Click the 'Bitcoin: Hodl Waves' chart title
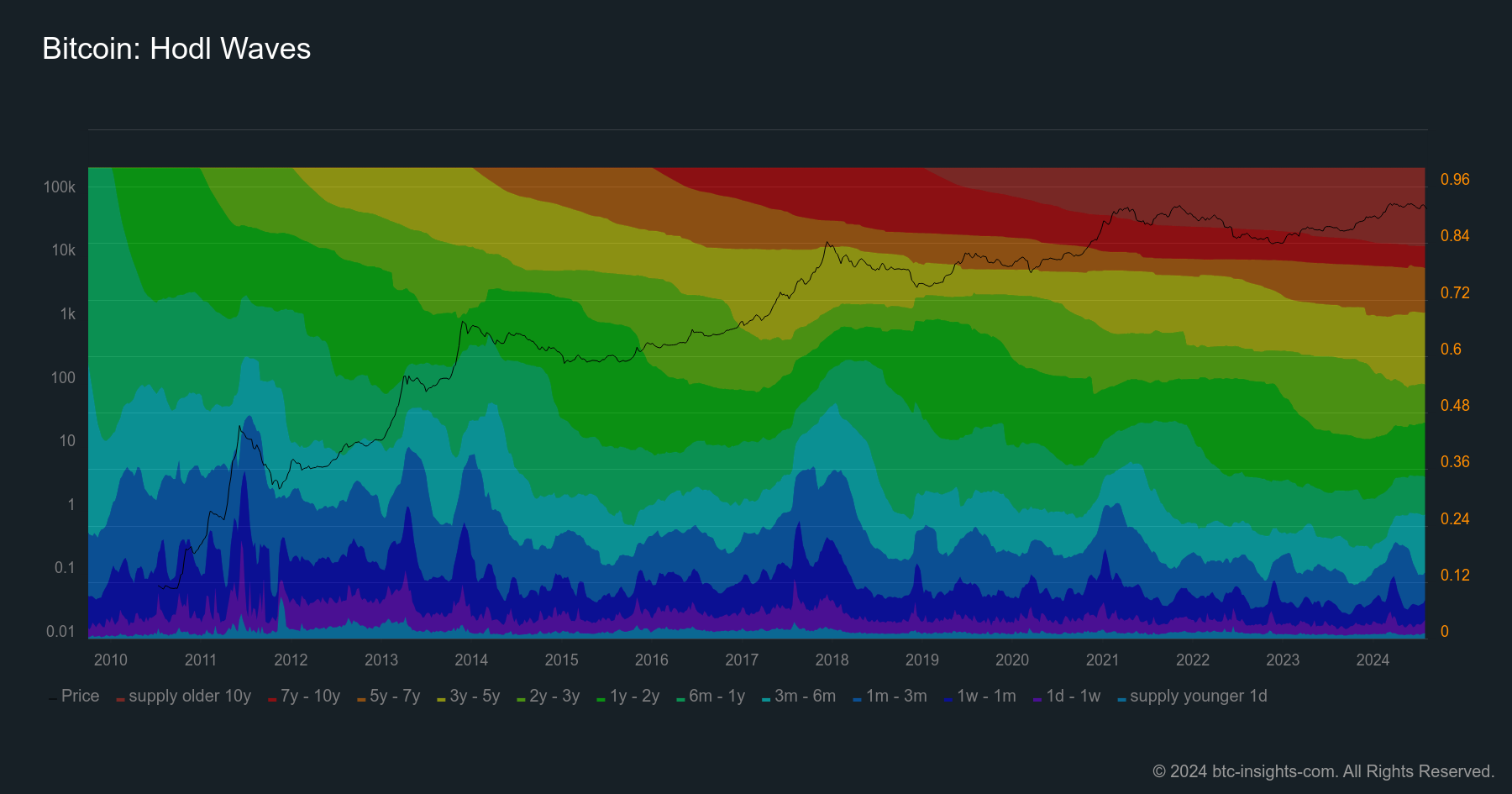 coord(176,49)
